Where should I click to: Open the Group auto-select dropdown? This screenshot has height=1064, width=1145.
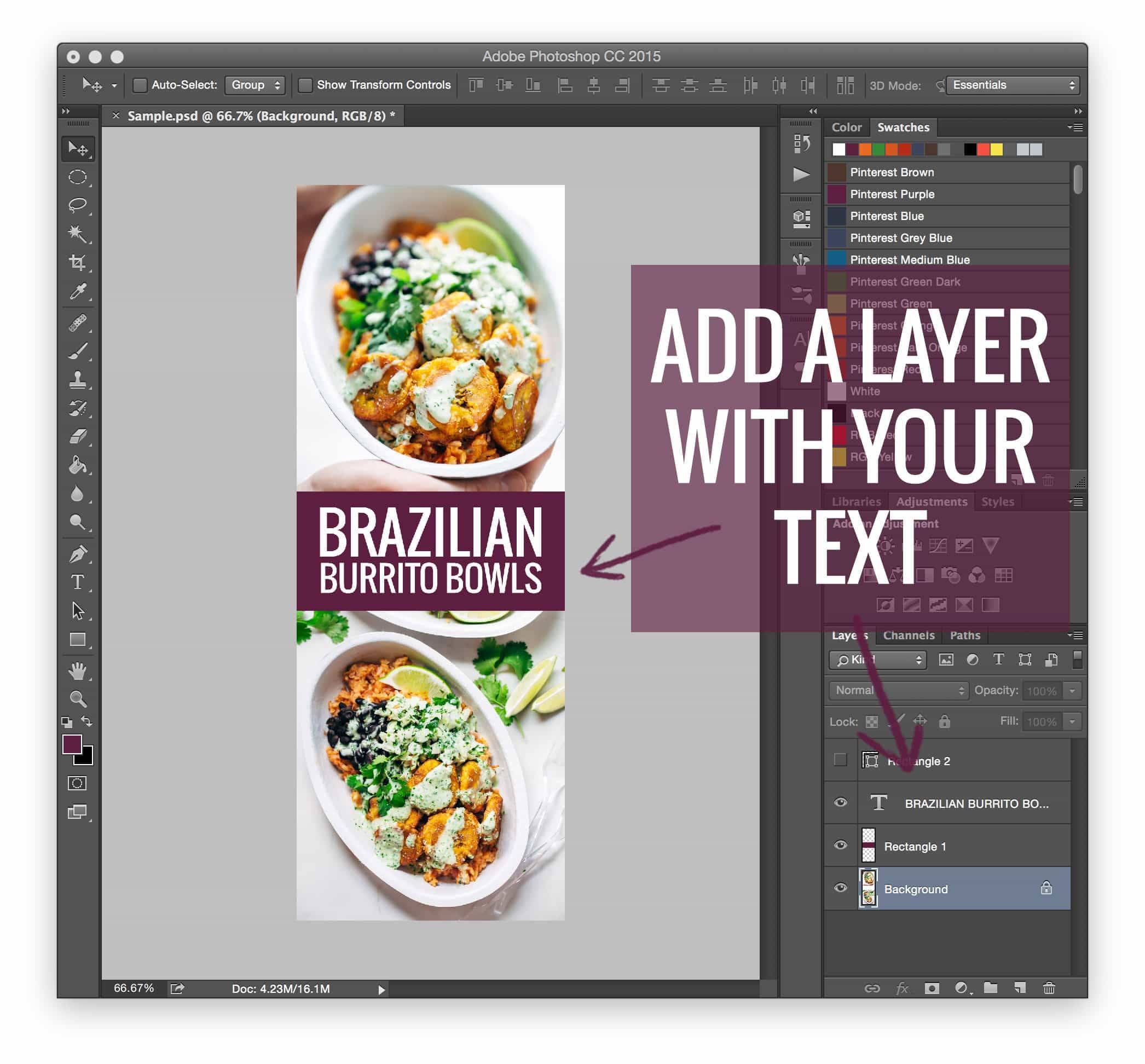click(x=255, y=85)
